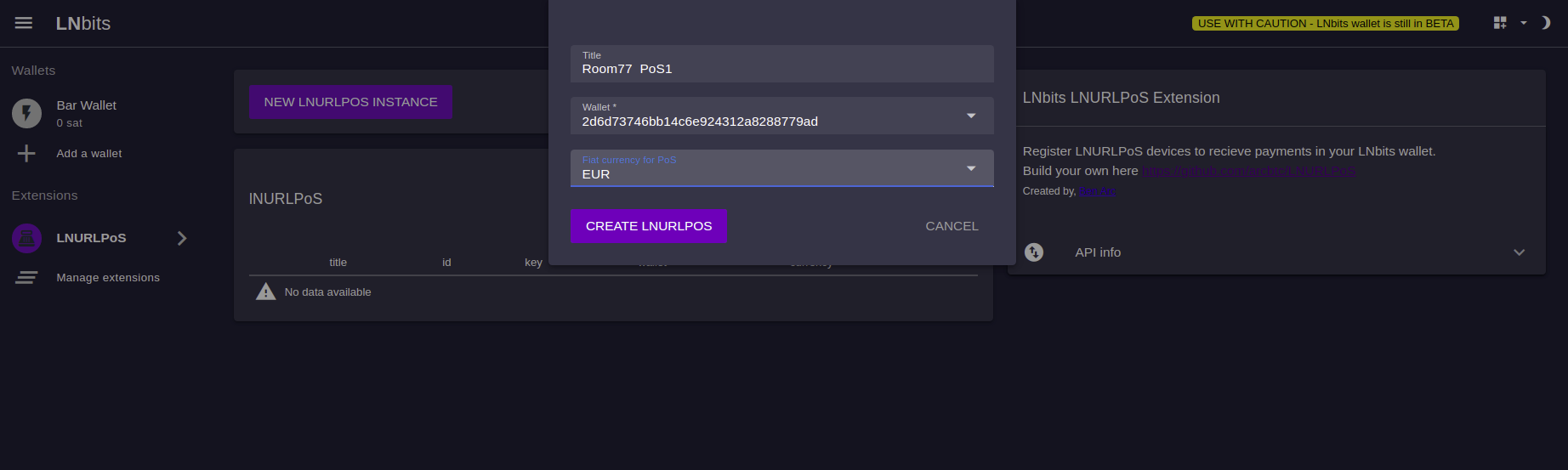Click the New LNURLPoS Instance button
Viewport: 1568px width, 470px height.
(x=350, y=102)
